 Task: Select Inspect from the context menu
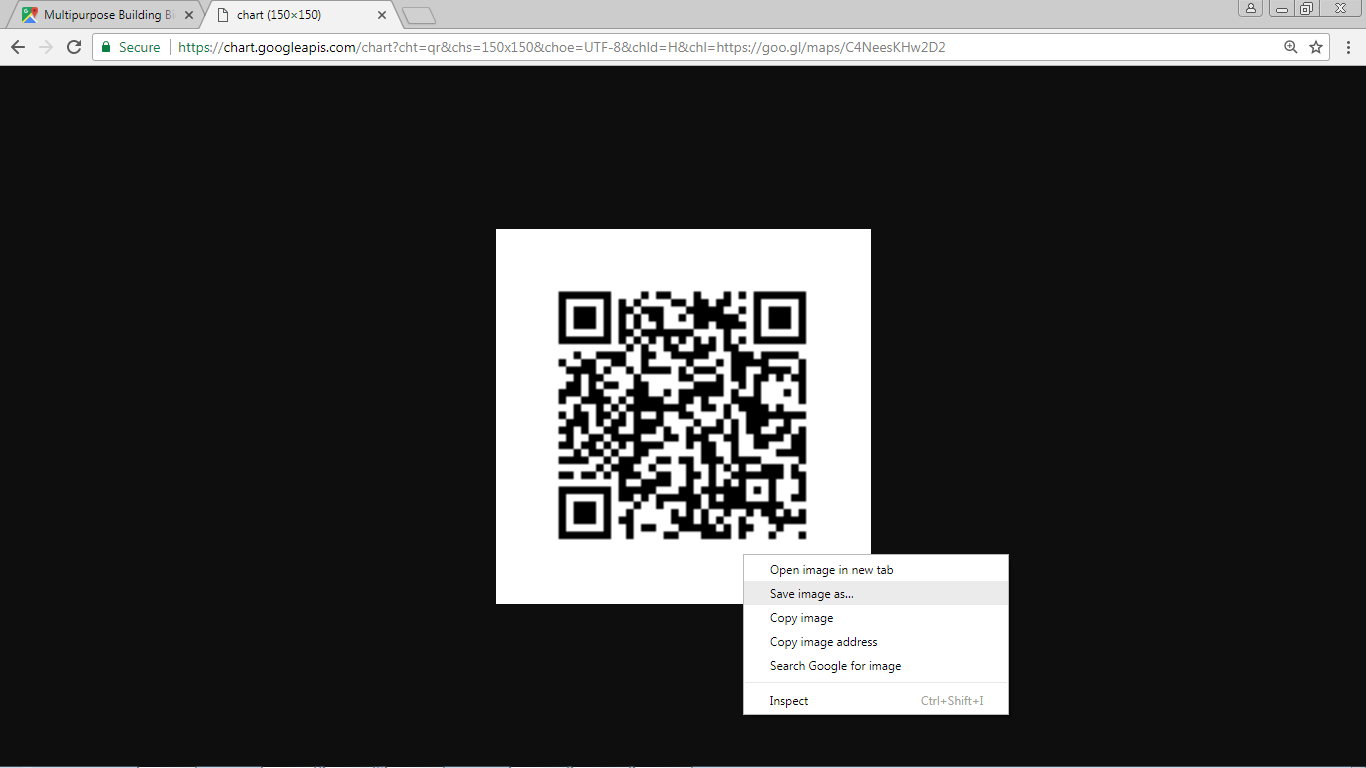(x=876, y=701)
